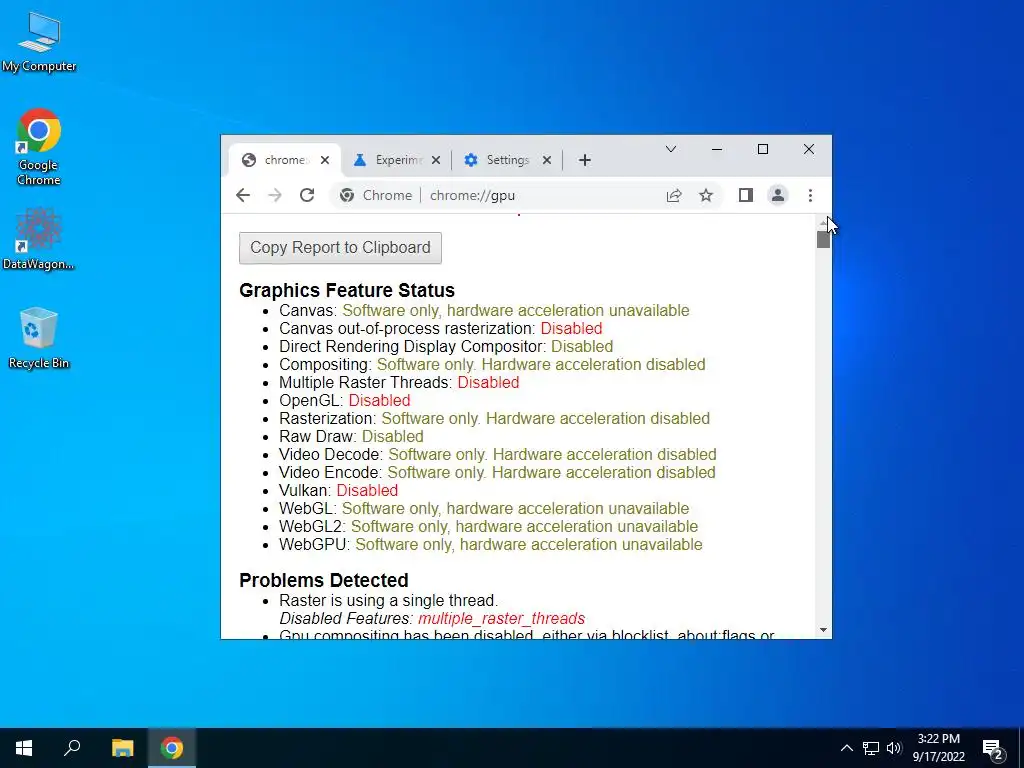
Task: Click the Graphics Feature Status heading
Action: tap(347, 290)
